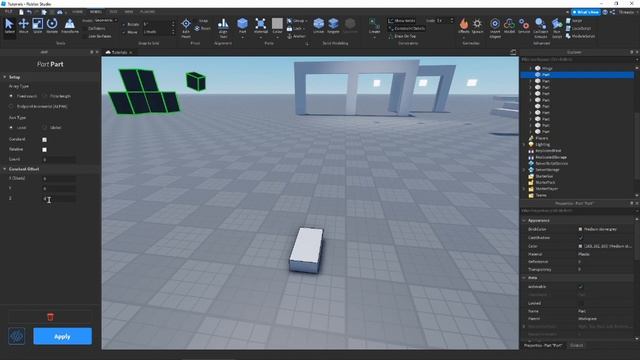Open the Service icon
This screenshot has width=640, height=360.
(x=524, y=26)
